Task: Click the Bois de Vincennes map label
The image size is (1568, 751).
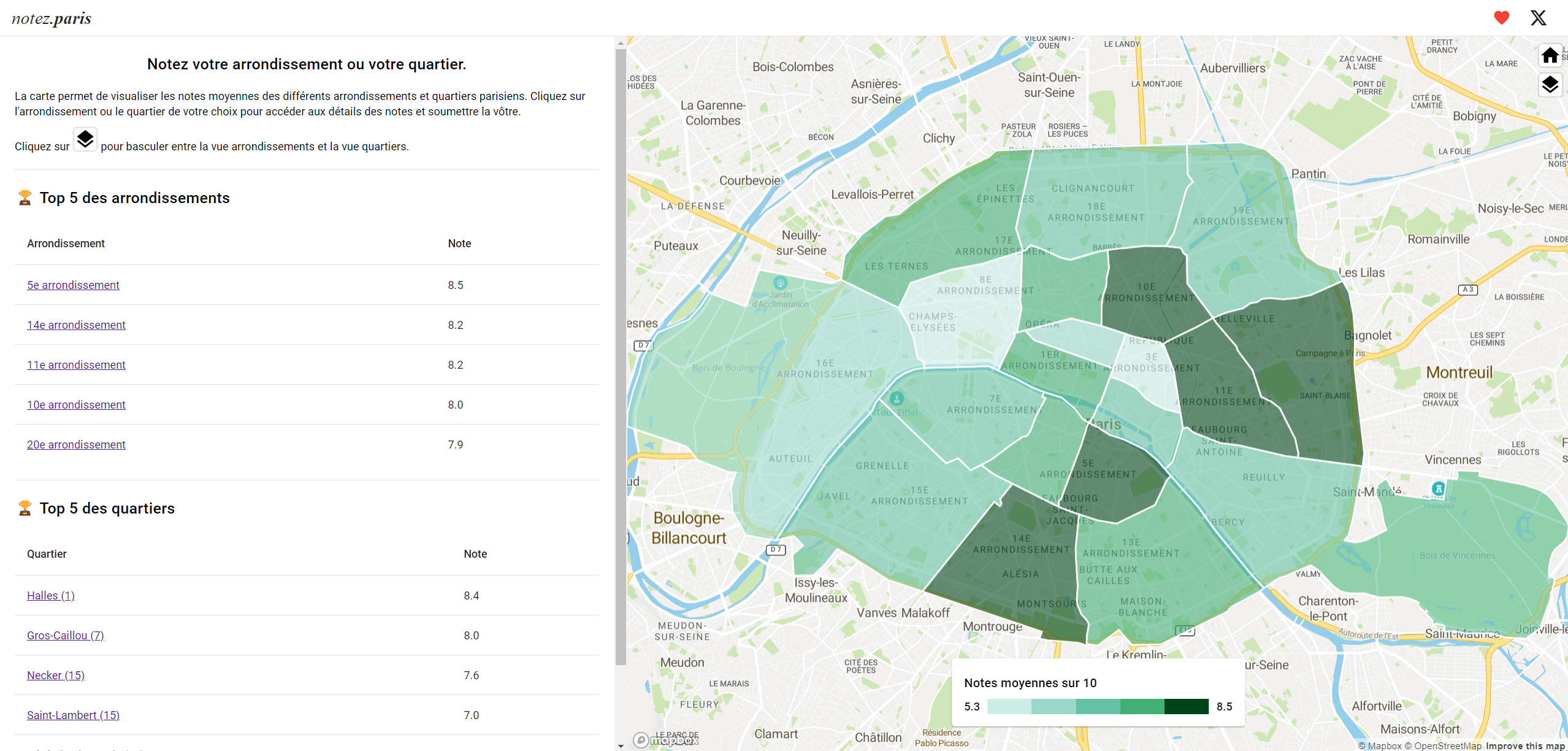Action: 1457,555
